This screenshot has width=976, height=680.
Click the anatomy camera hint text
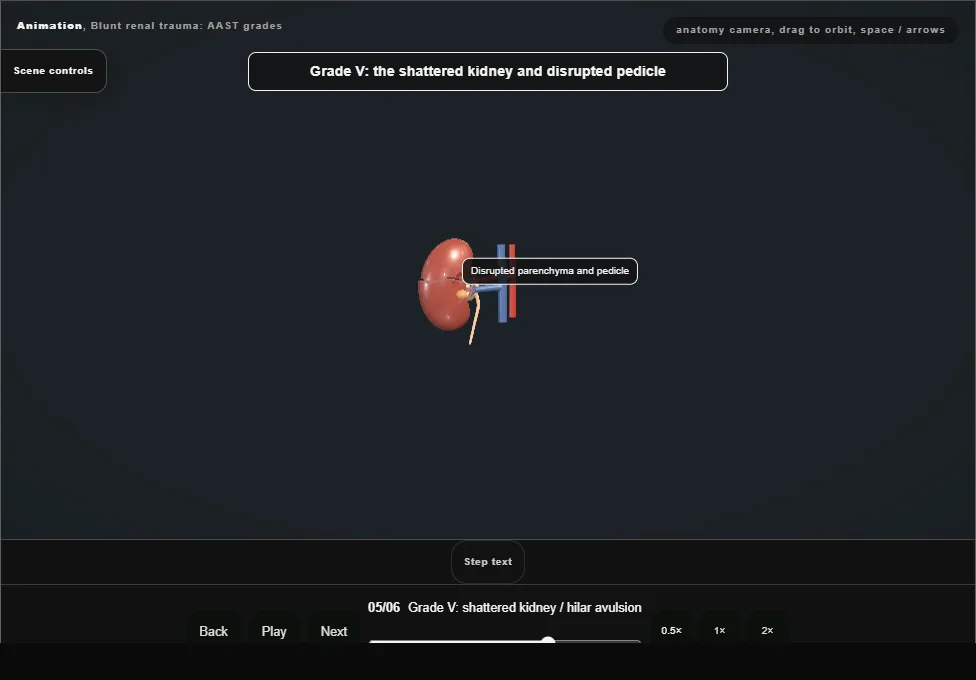[810, 30]
